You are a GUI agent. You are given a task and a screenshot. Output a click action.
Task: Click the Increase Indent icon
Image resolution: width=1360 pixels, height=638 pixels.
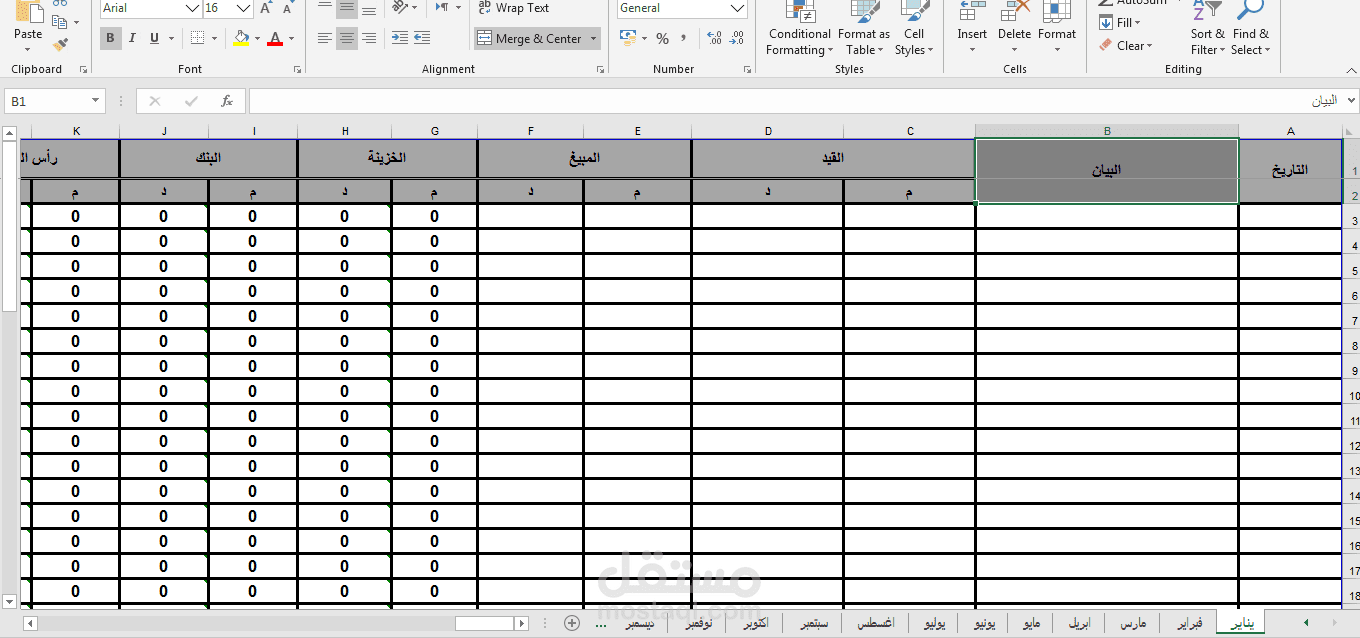point(423,38)
